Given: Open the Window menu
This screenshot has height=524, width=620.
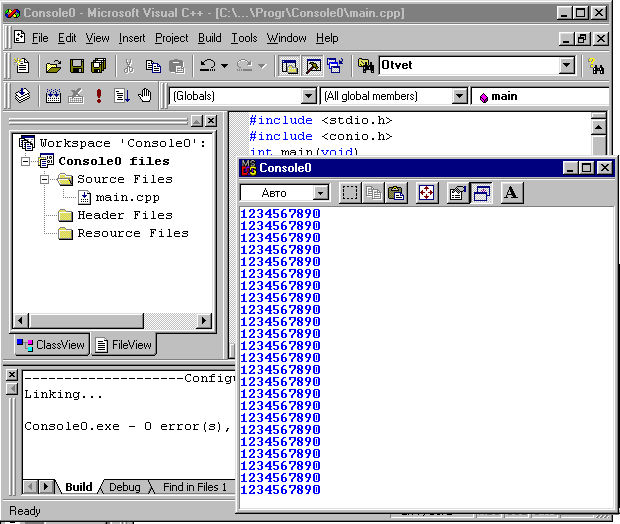Looking at the screenshot, I should click(x=286, y=38).
